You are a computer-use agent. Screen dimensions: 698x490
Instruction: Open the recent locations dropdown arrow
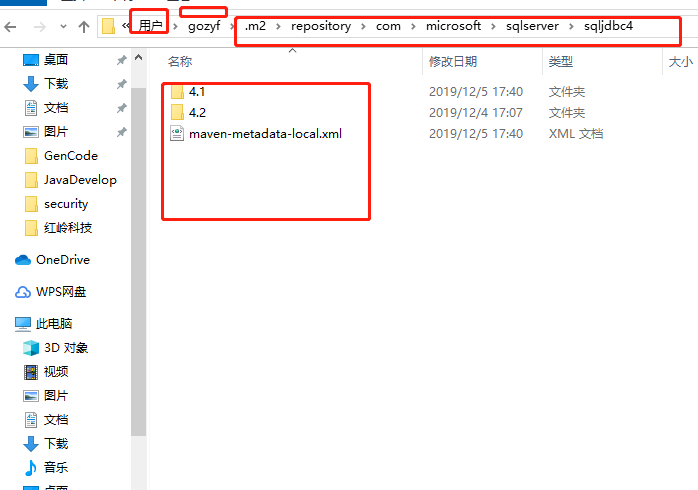pos(63,27)
